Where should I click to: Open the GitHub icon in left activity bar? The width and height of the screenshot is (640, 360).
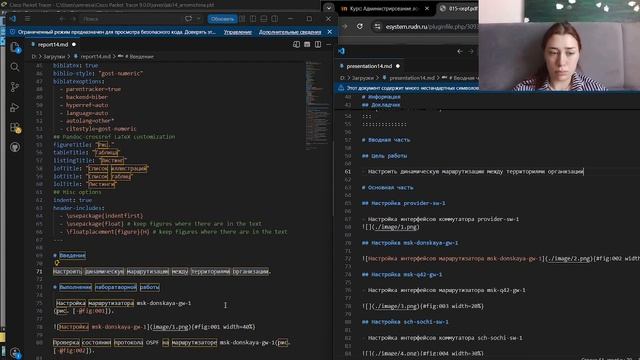pos(15,147)
